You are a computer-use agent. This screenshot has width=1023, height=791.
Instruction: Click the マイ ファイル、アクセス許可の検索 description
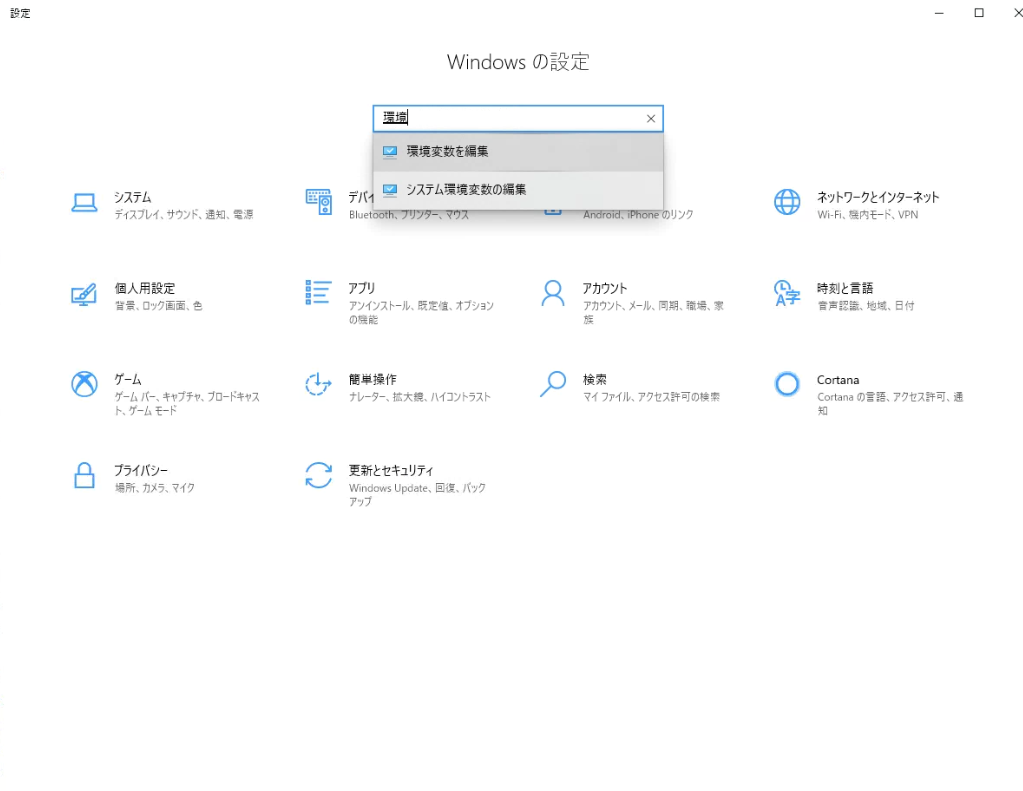(x=651, y=397)
